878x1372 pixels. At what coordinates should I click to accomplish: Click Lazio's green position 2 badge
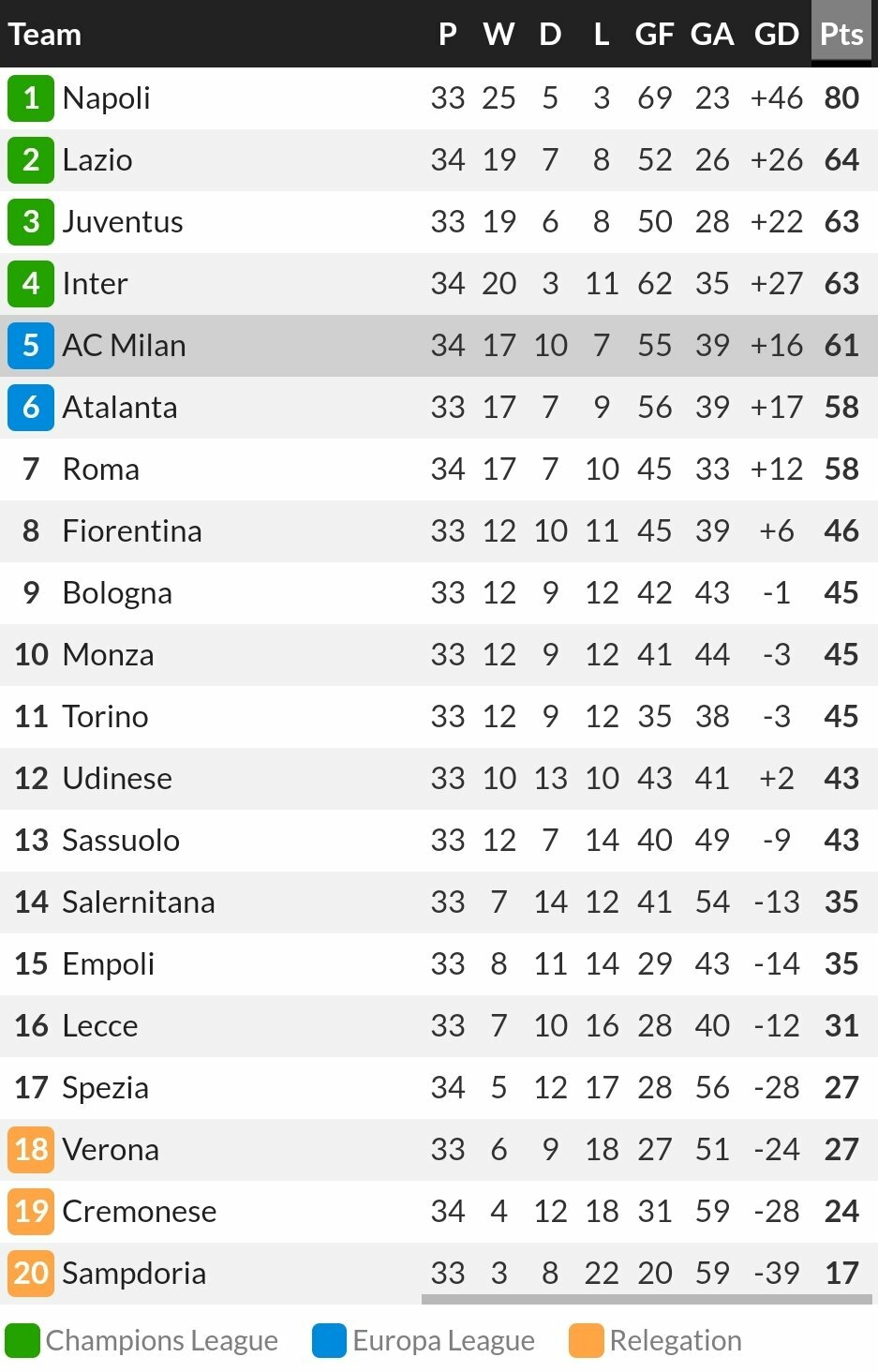pyautogui.click(x=31, y=159)
